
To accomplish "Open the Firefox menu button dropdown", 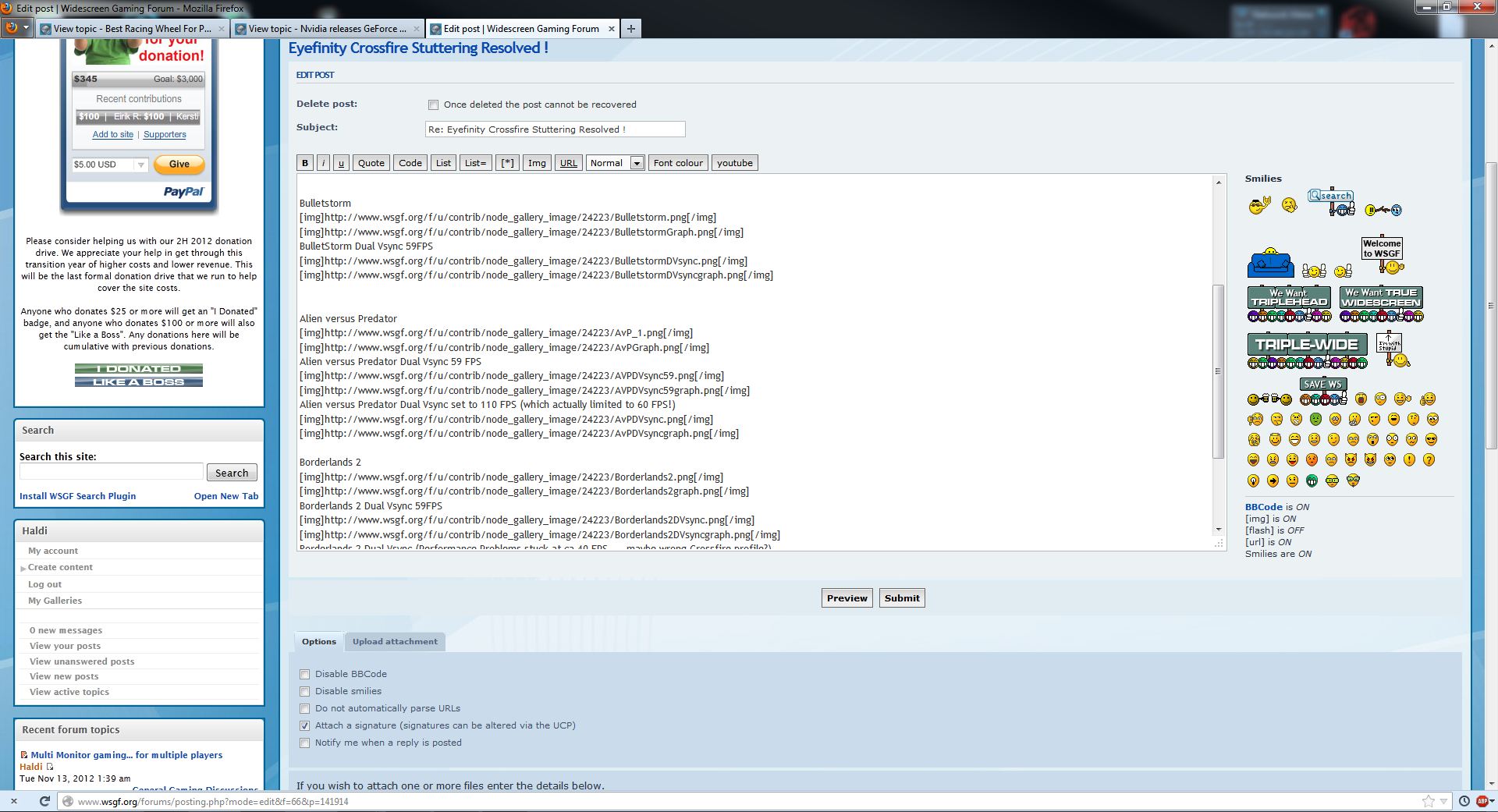I will pyautogui.click(x=16, y=28).
